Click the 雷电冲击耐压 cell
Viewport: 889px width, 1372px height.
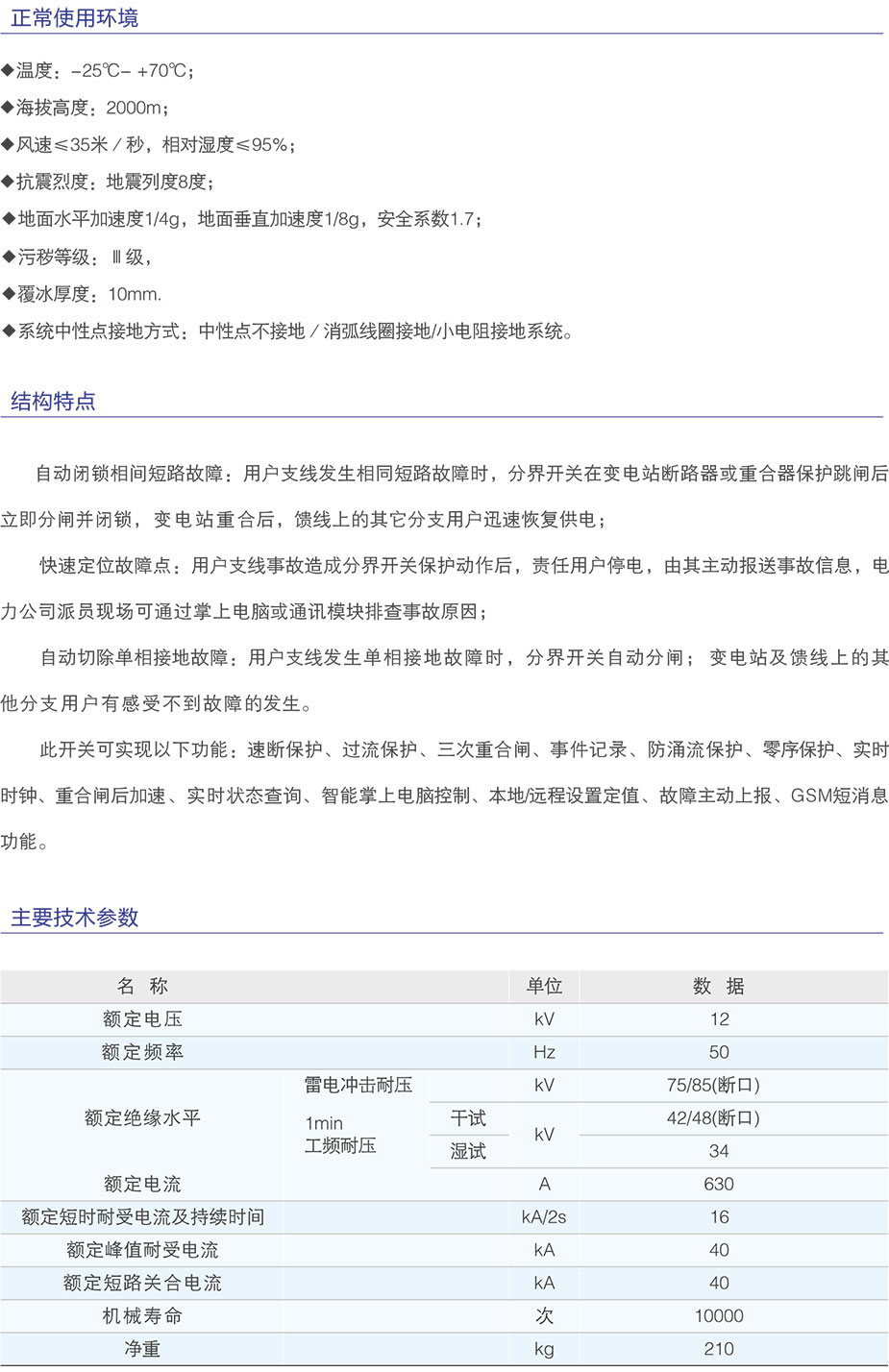pos(358,1086)
